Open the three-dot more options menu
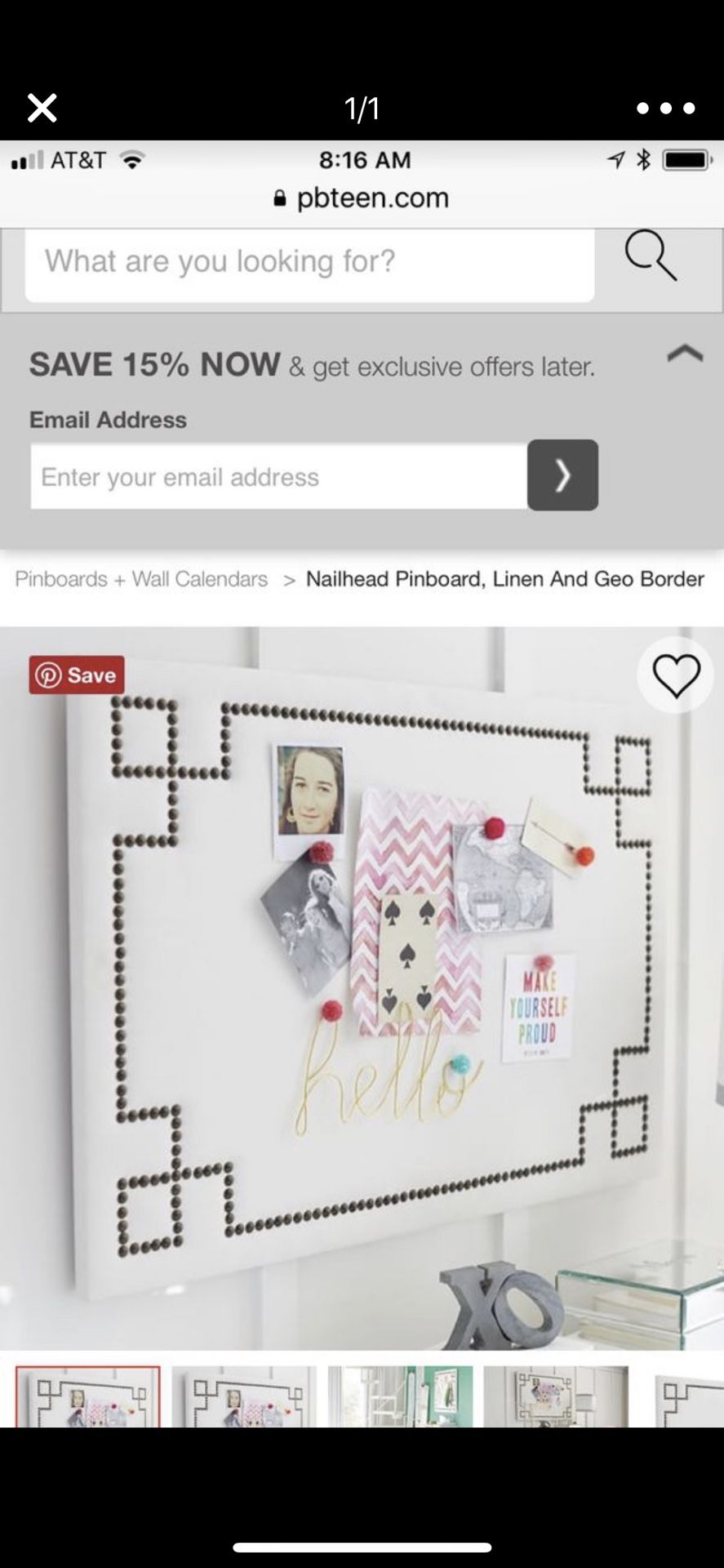This screenshot has height=1568, width=724. (x=665, y=108)
